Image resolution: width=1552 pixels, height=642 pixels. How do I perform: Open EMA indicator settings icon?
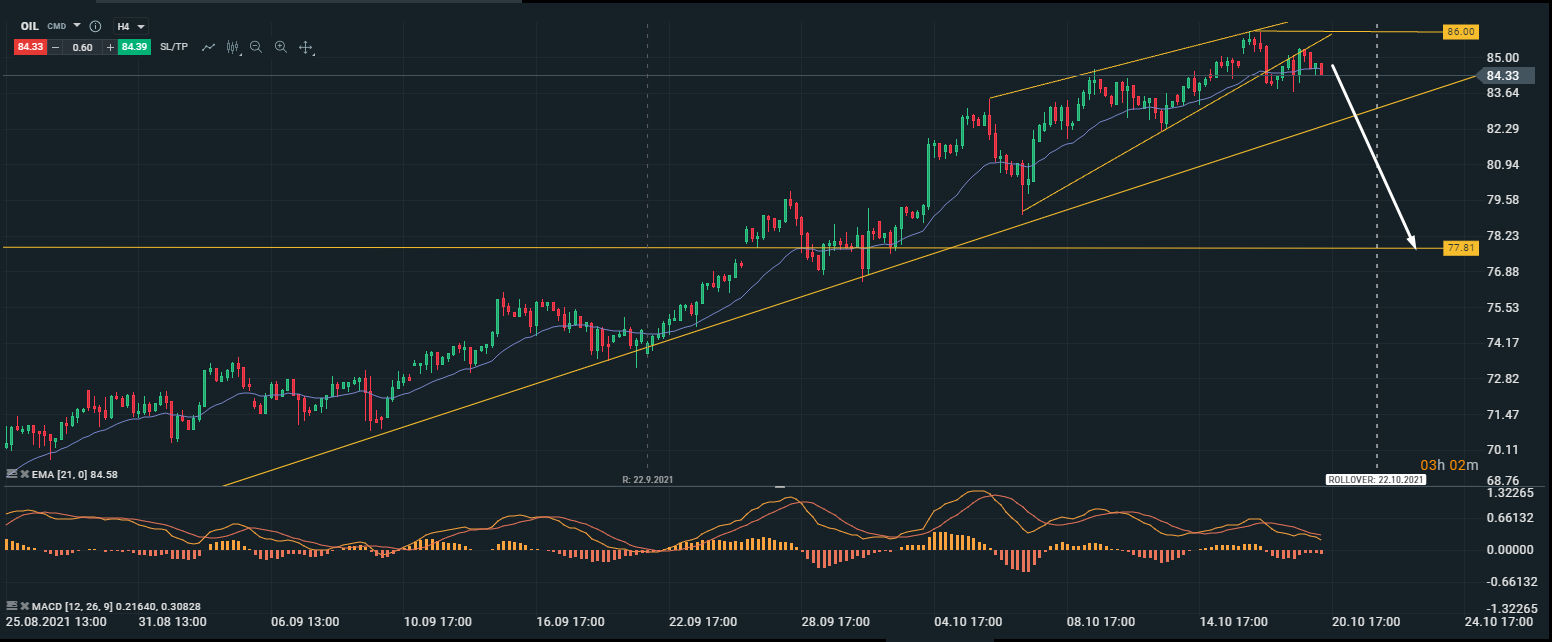tap(12, 474)
